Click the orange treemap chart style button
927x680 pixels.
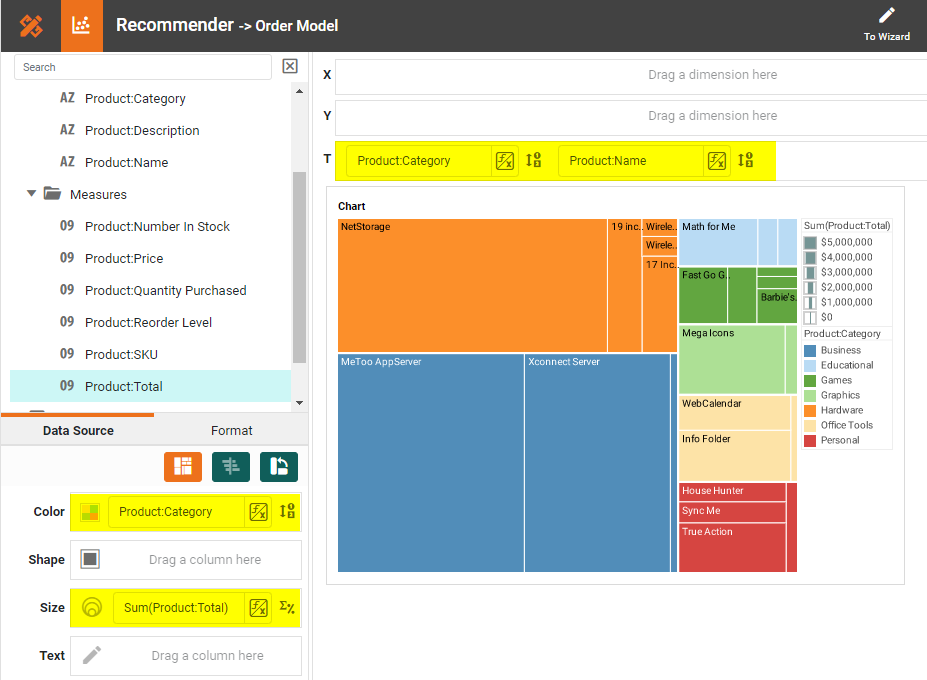183,467
